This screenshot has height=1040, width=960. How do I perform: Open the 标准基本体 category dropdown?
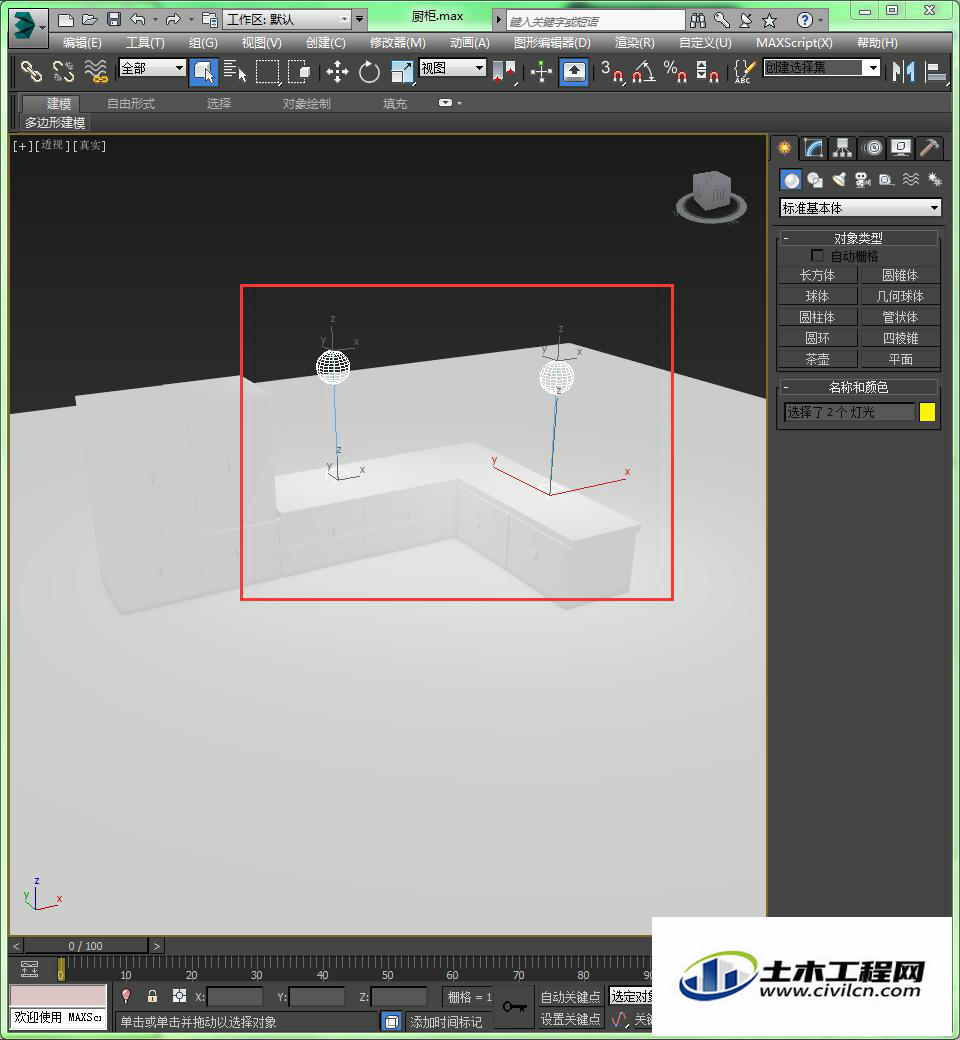click(x=860, y=208)
